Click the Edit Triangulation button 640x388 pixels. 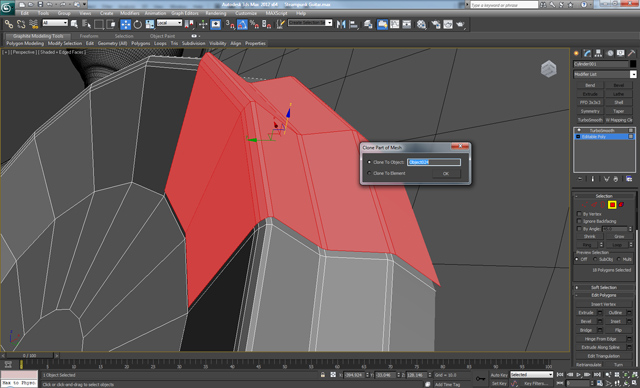[604, 356]
